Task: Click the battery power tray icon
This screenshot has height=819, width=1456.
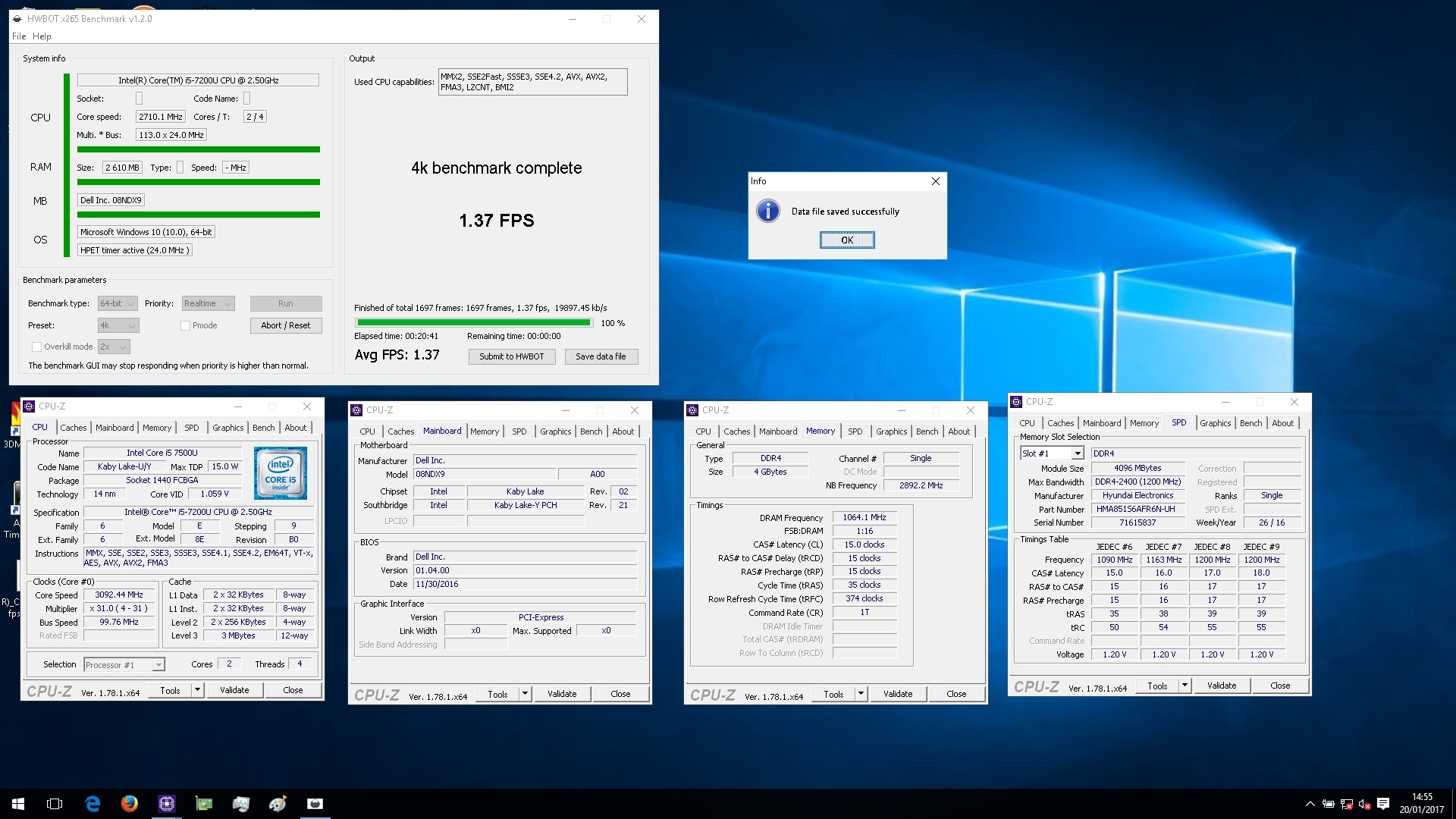Action: coord(1329,804)
